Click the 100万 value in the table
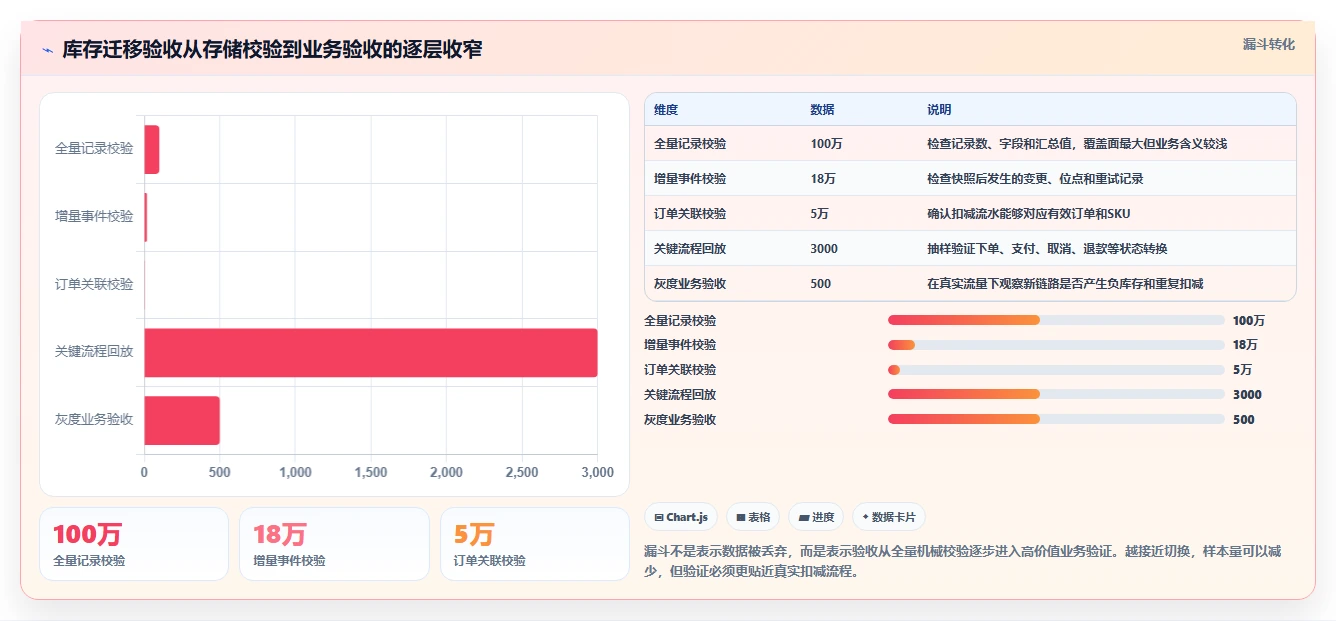 tap(826, 144)
